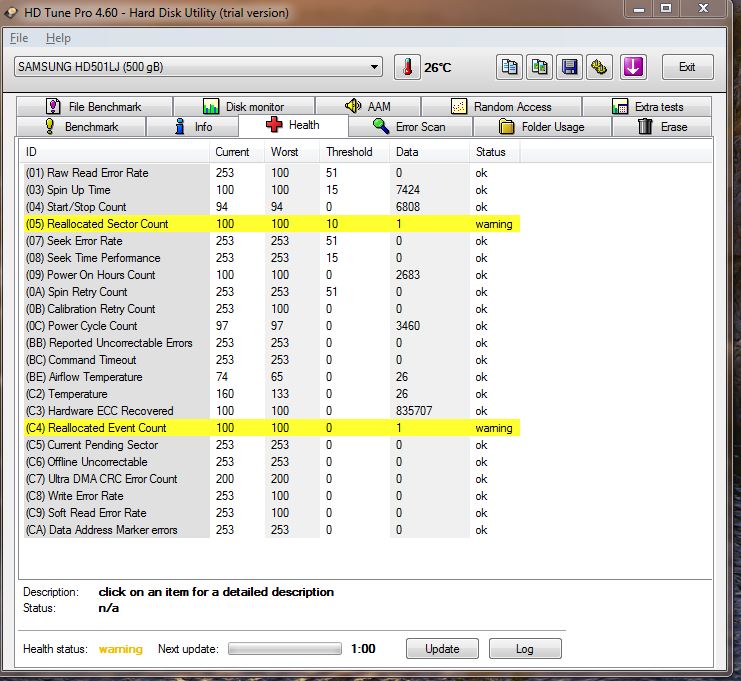Screen dimensions: 741x681
Task: Select the (05) Reallocated Sector Count row
Action: pos(272,224)
